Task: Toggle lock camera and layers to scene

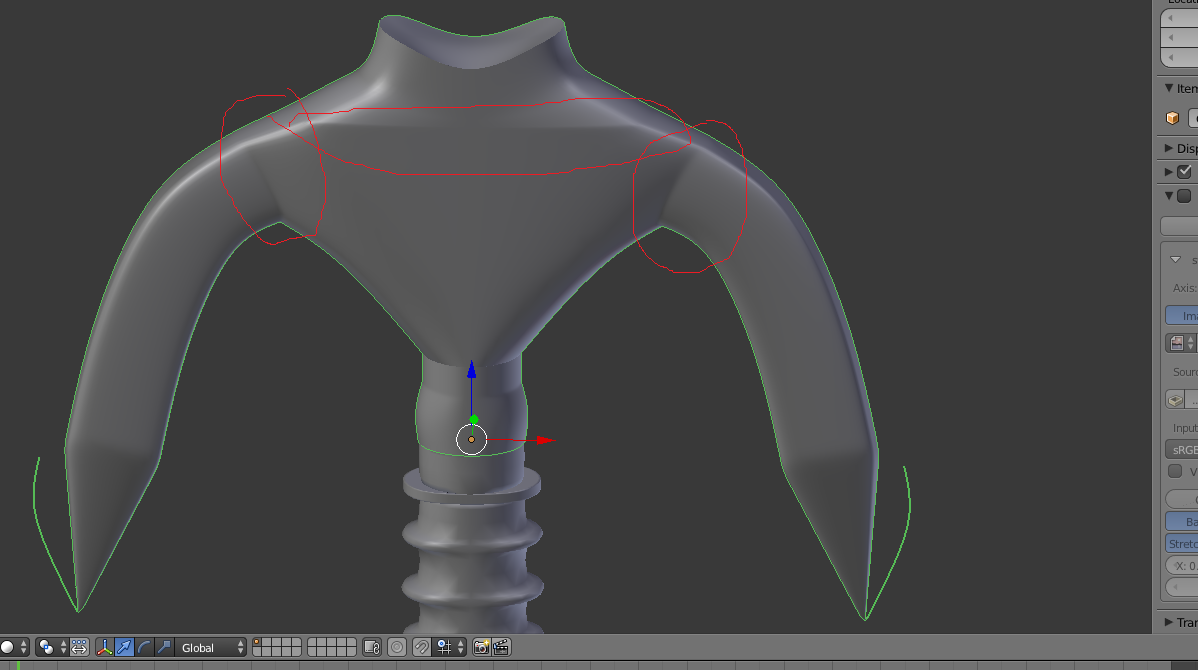Action: point(372,647)
